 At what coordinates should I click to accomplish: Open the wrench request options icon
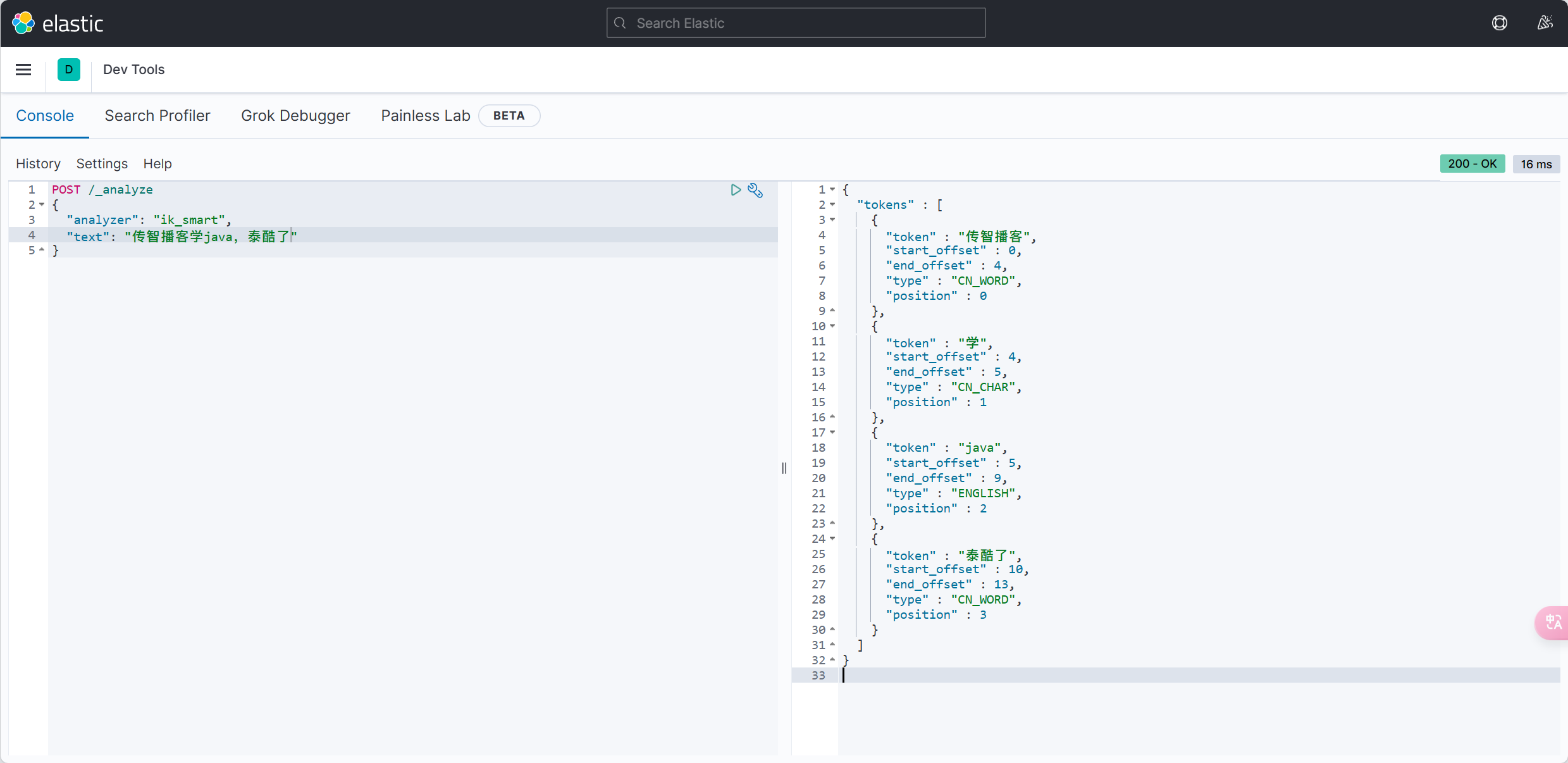click(x=755, y=190)
